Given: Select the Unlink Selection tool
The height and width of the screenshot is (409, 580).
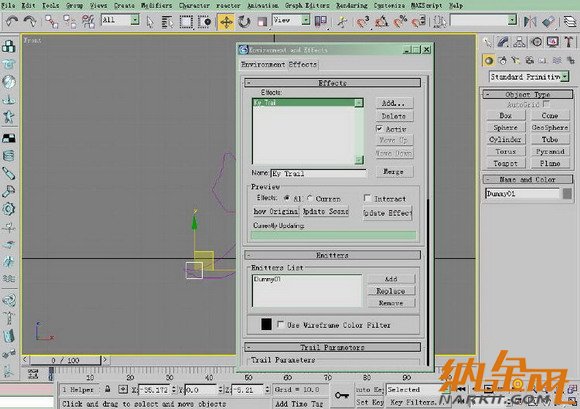Looking at the screenshot, I should 70,21.
